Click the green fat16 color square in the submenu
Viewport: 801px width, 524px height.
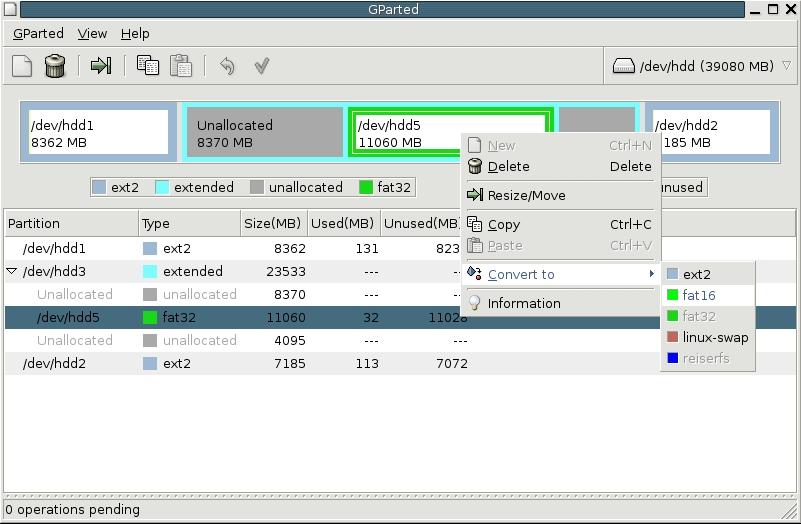click(672, 295)
